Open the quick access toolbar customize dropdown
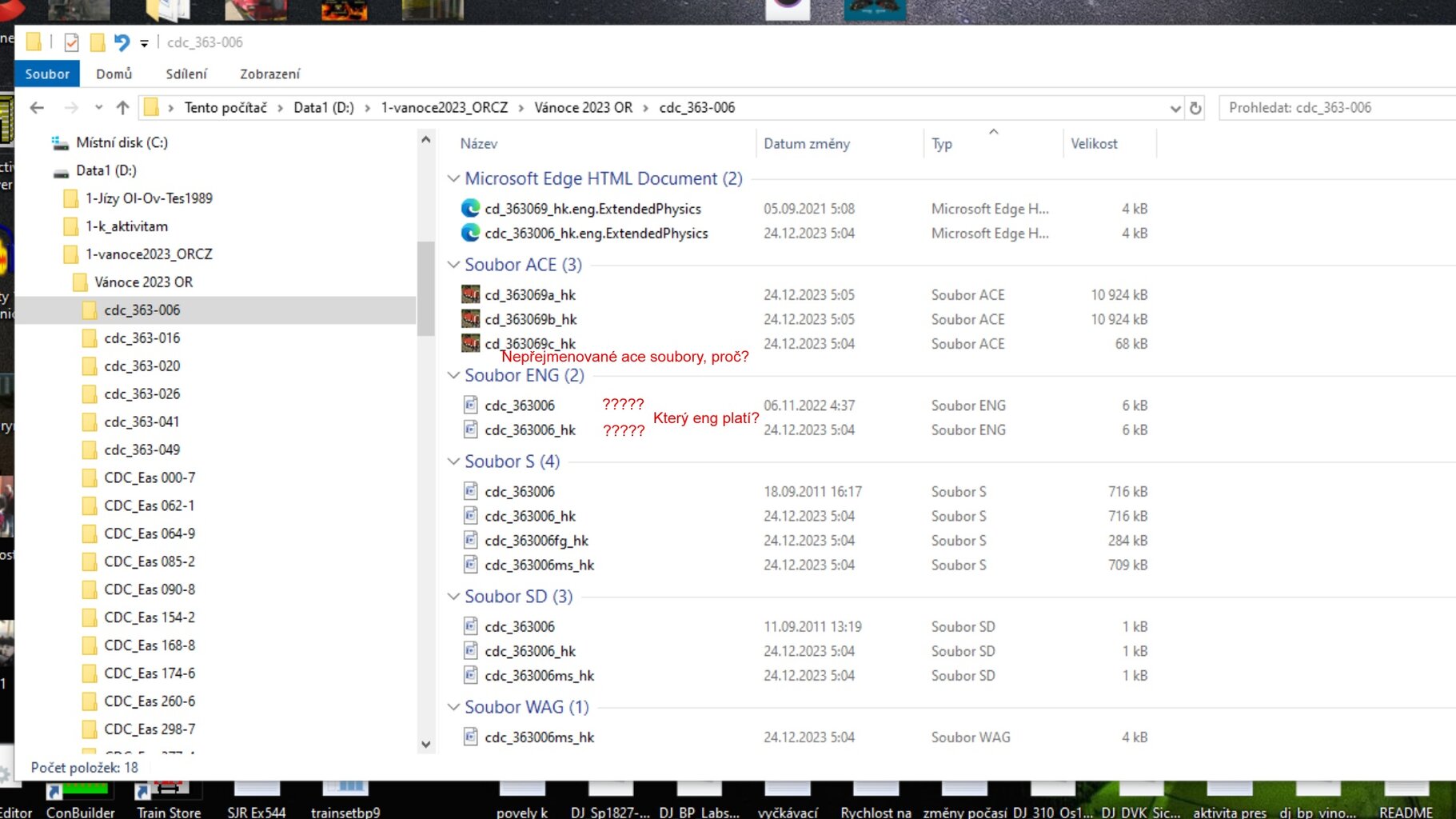 click(144, 43)
